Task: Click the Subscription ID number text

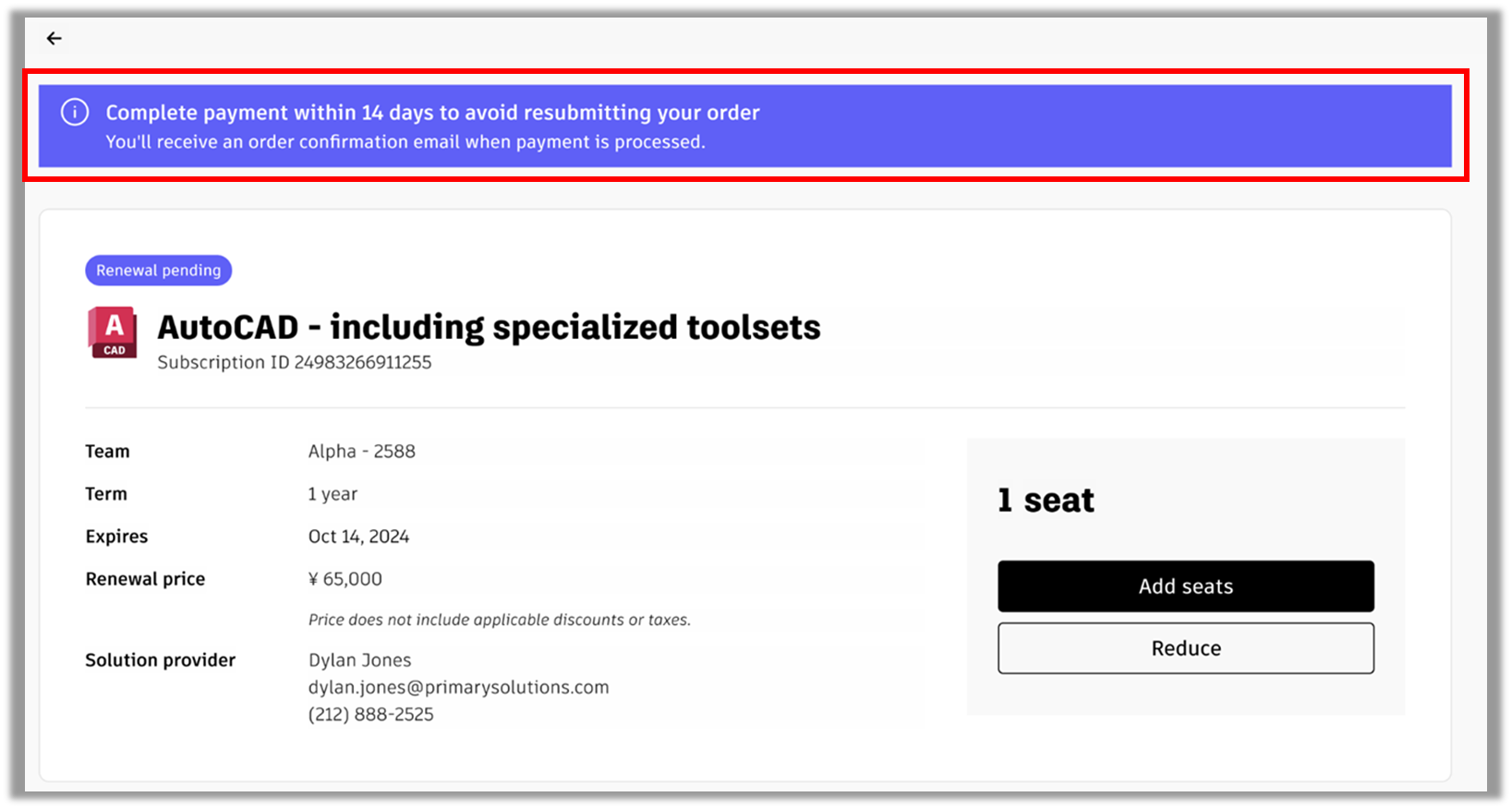Action: (x=362, y=362)
